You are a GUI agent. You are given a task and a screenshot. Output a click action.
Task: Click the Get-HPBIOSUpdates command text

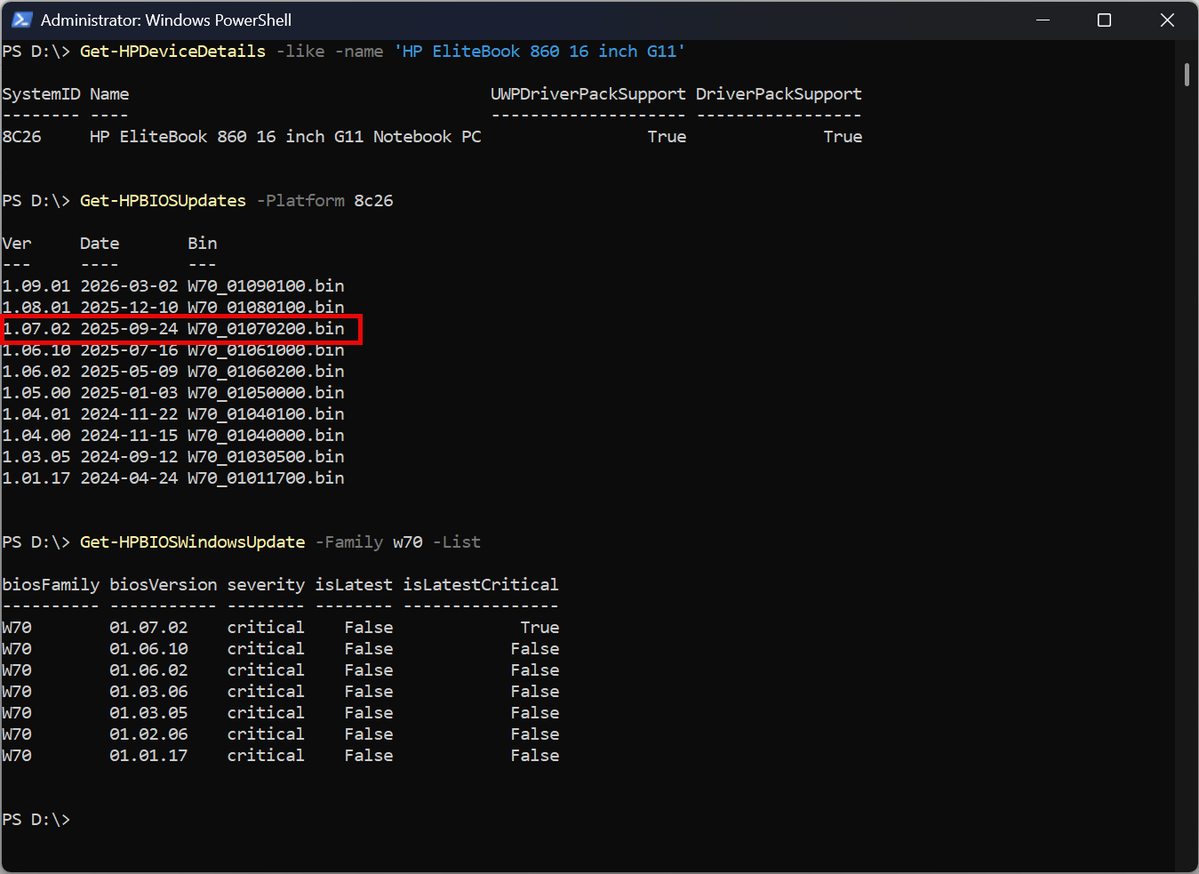(x=163, y=200)
